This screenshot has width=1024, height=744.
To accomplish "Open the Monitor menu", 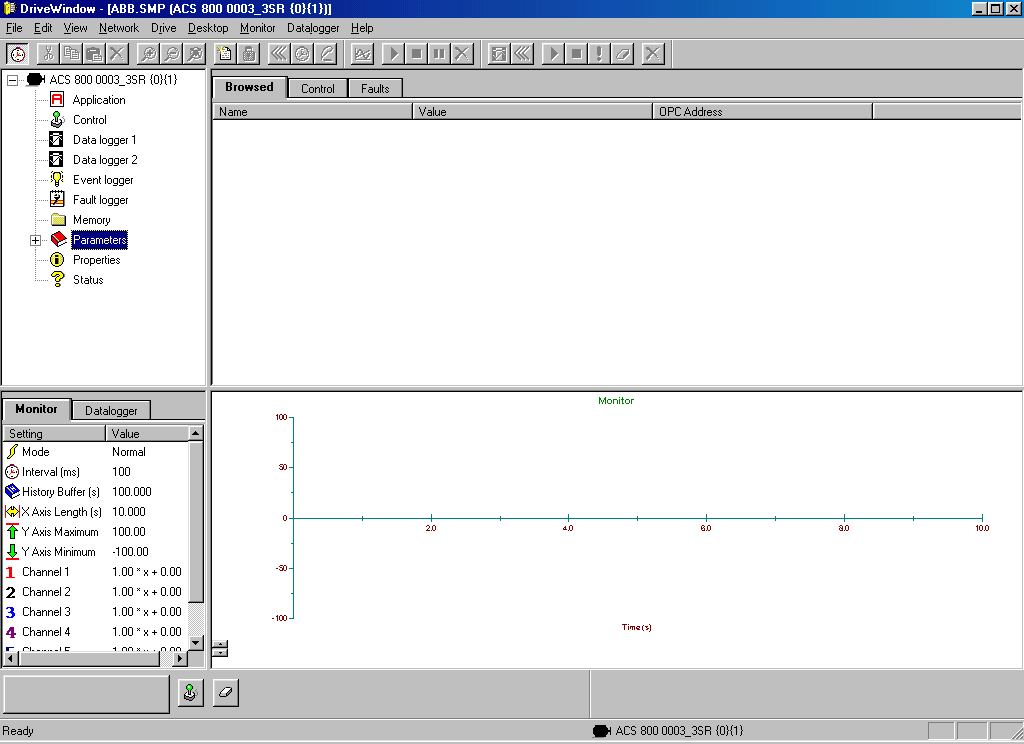I will click(x=257, y=28).
